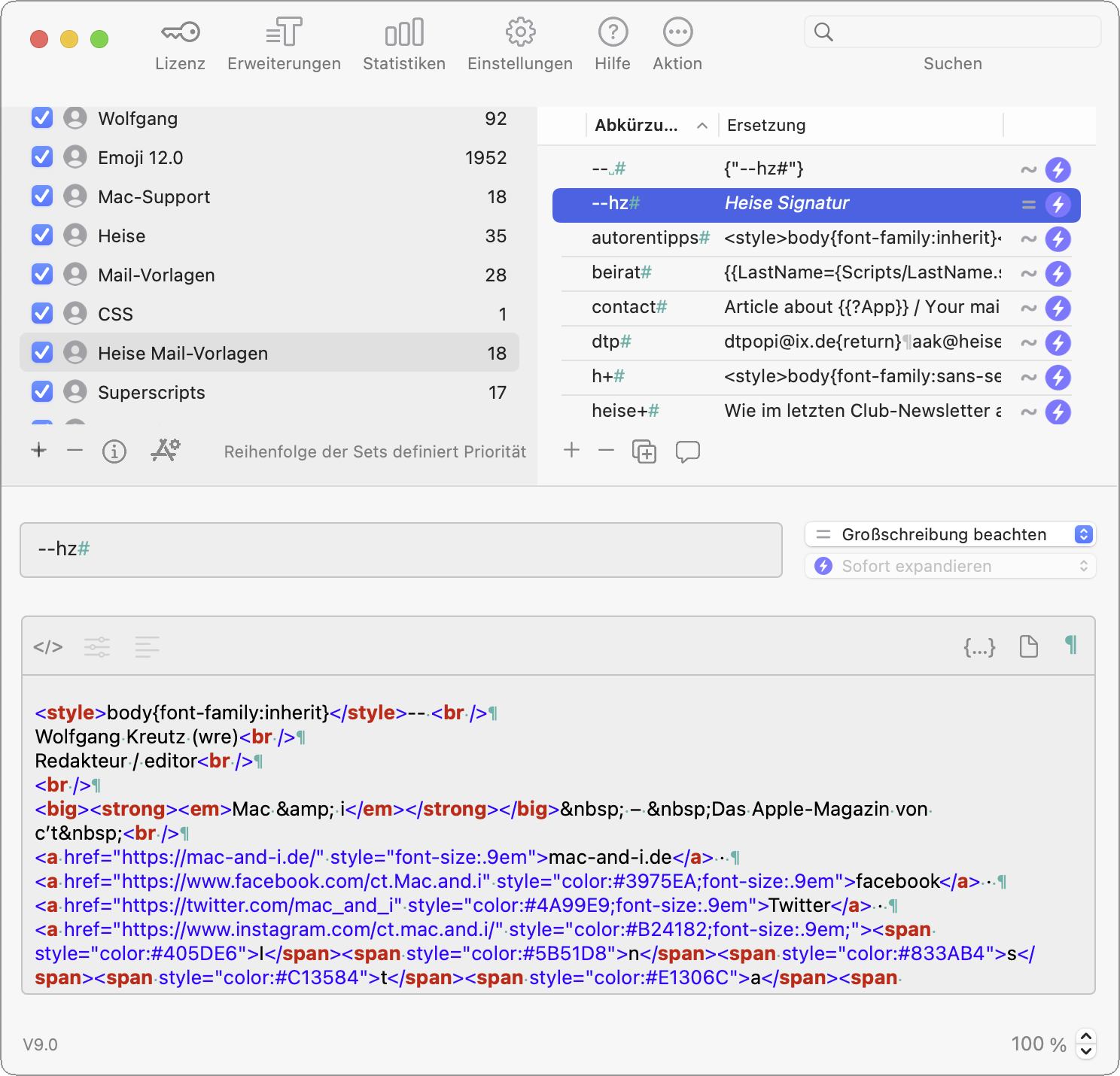Image resolution: width=1120 pixels, height=1076 pixels.
Task: Open the Aktion menu
Action: coord(677,33)
